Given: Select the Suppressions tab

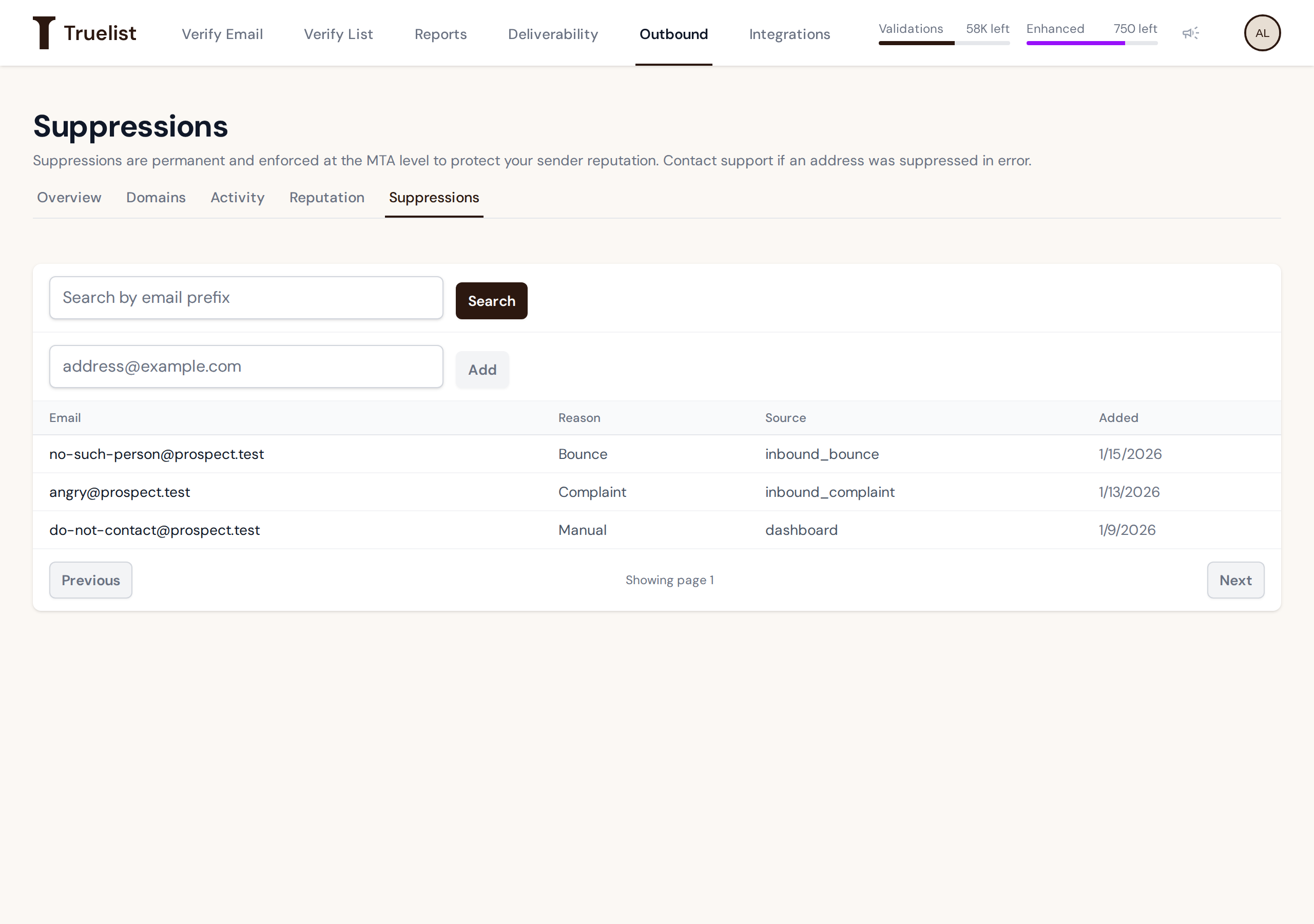Looking at the screenshot, I should tap(434, 198).
